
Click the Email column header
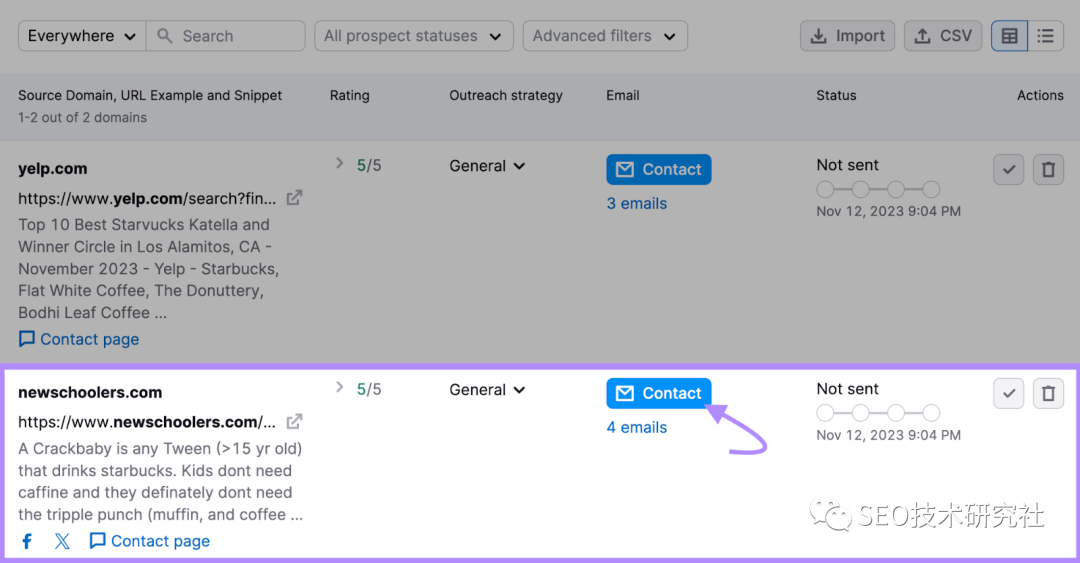click(x=623, y=96)
